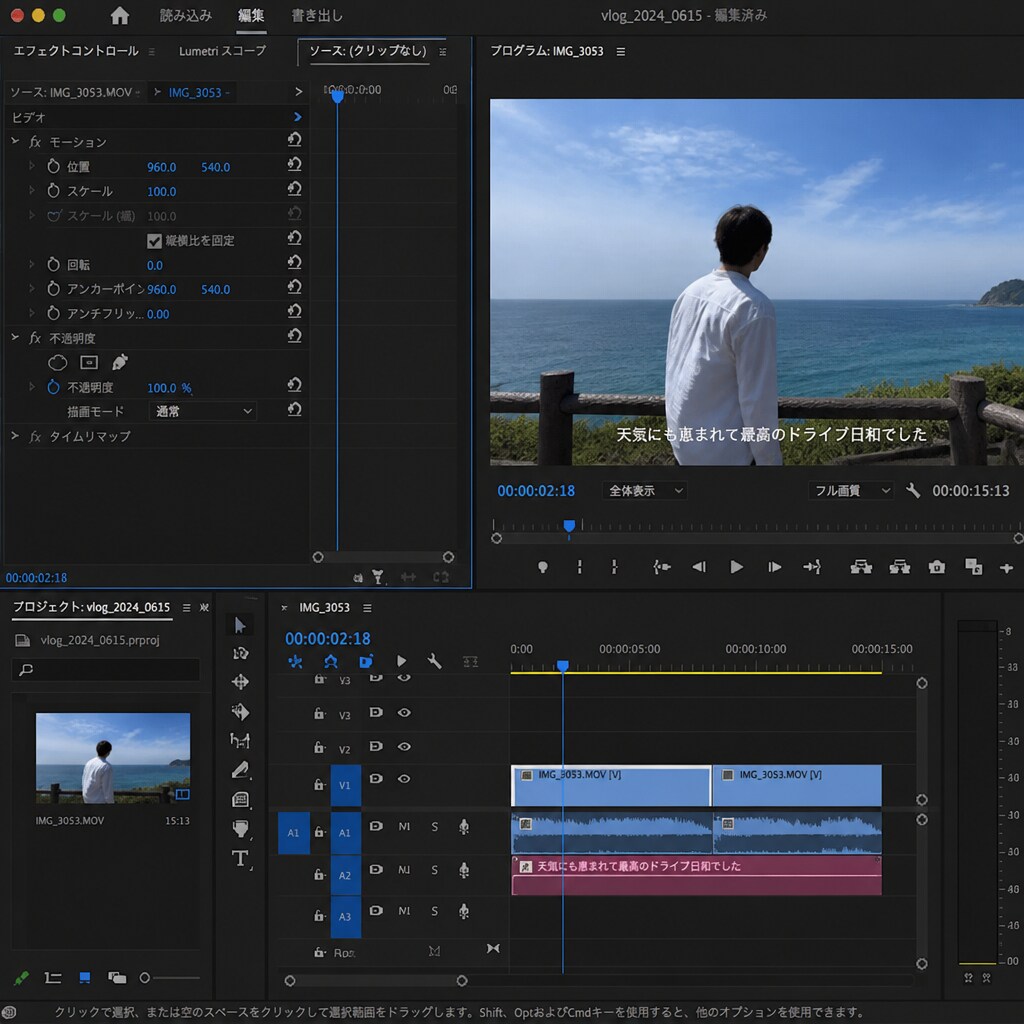1024x1024 pixels.
Task: Expand the 位置 property row
Action: pos(31,167)
